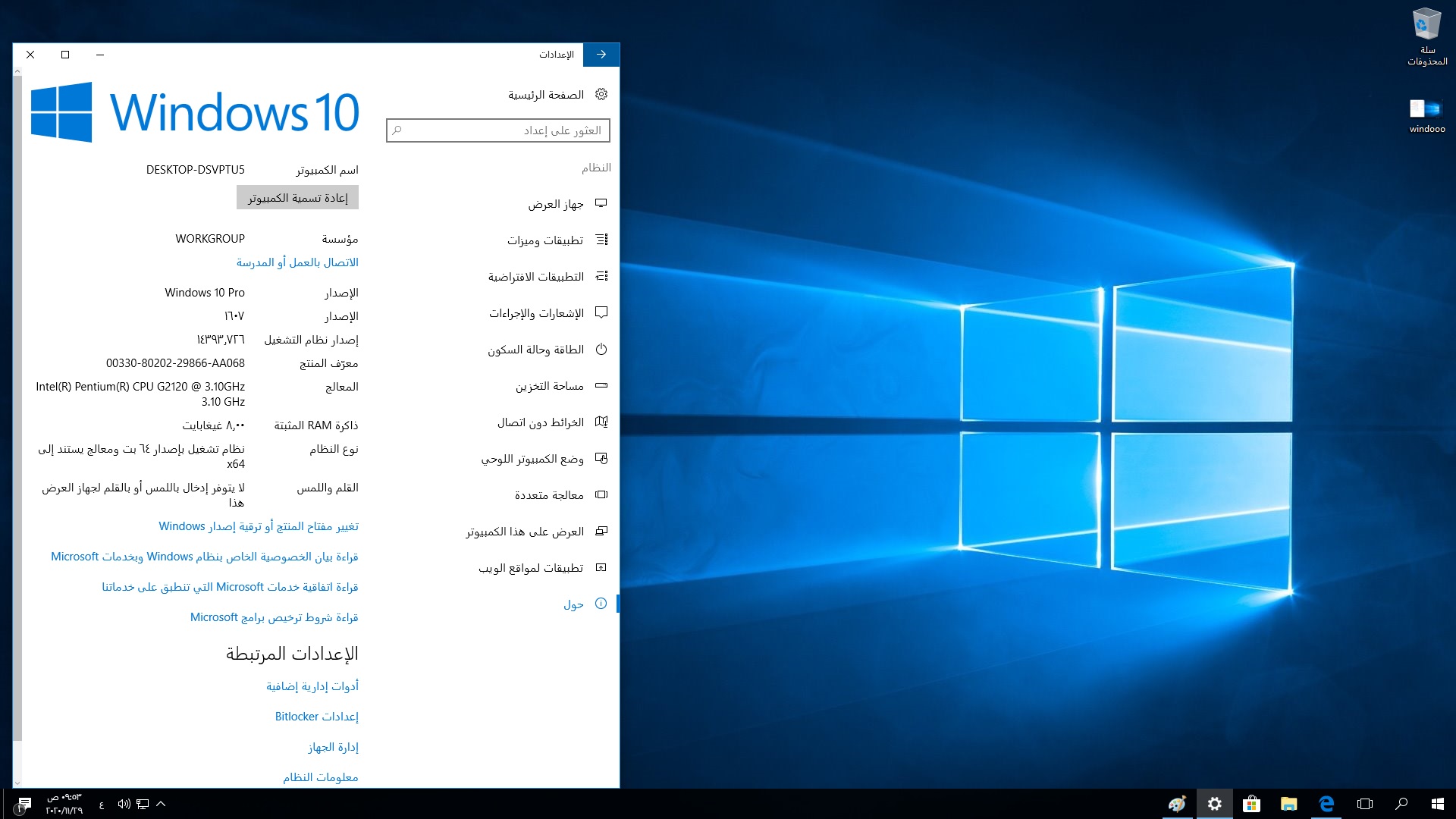Select the WORKGROUP organization value
This screenshot has width=1456, height=819.
pyautogui.click(x=210, y=239)
